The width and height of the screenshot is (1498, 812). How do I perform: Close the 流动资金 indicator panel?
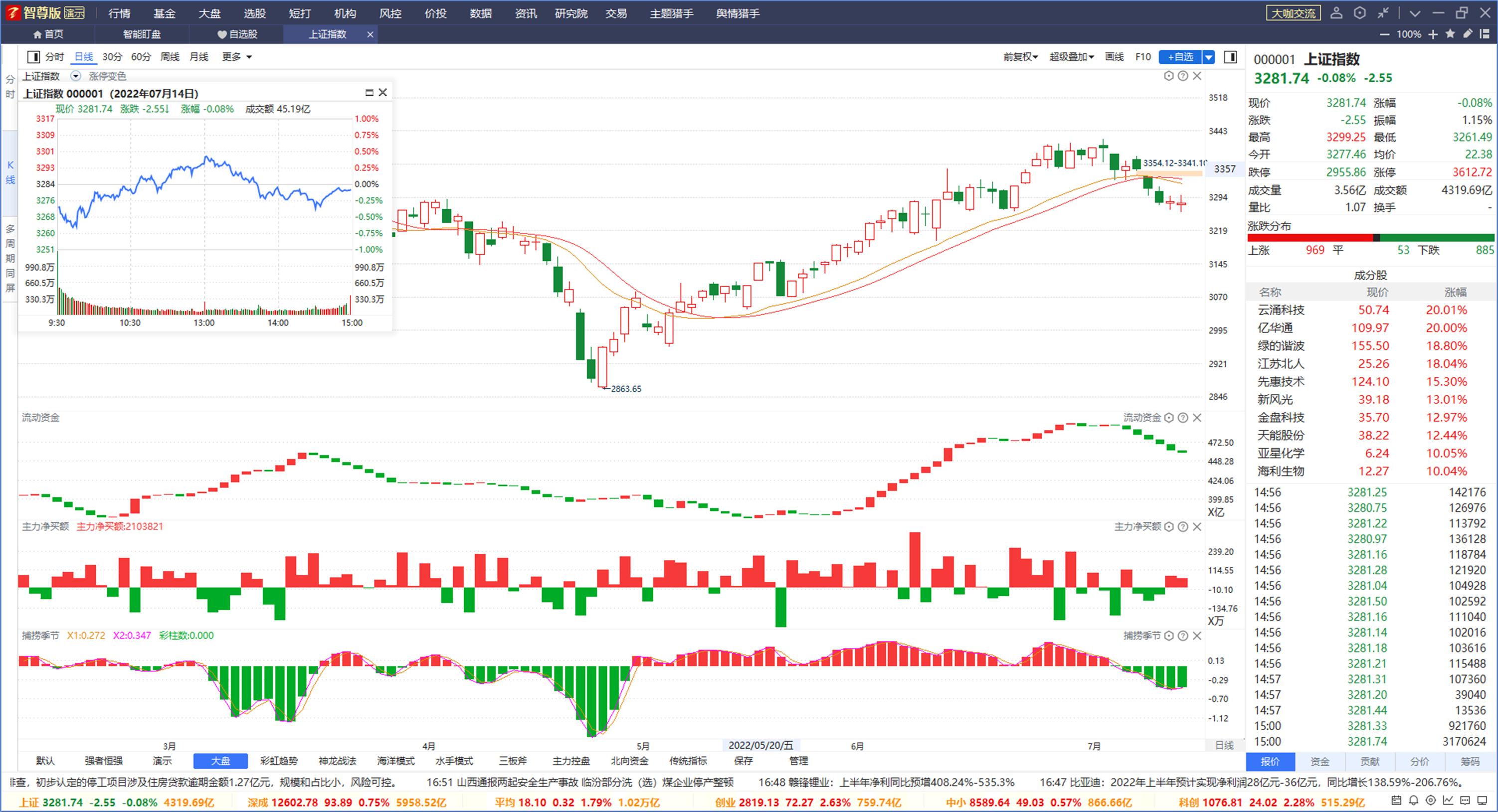pos(1197,418)
